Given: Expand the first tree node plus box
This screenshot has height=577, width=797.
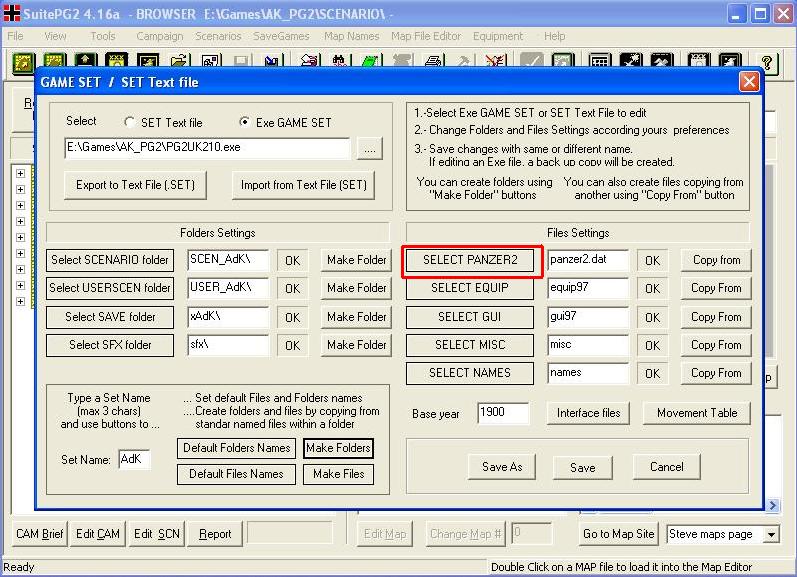Looking at the screenshot, I should tap(20, 173).
